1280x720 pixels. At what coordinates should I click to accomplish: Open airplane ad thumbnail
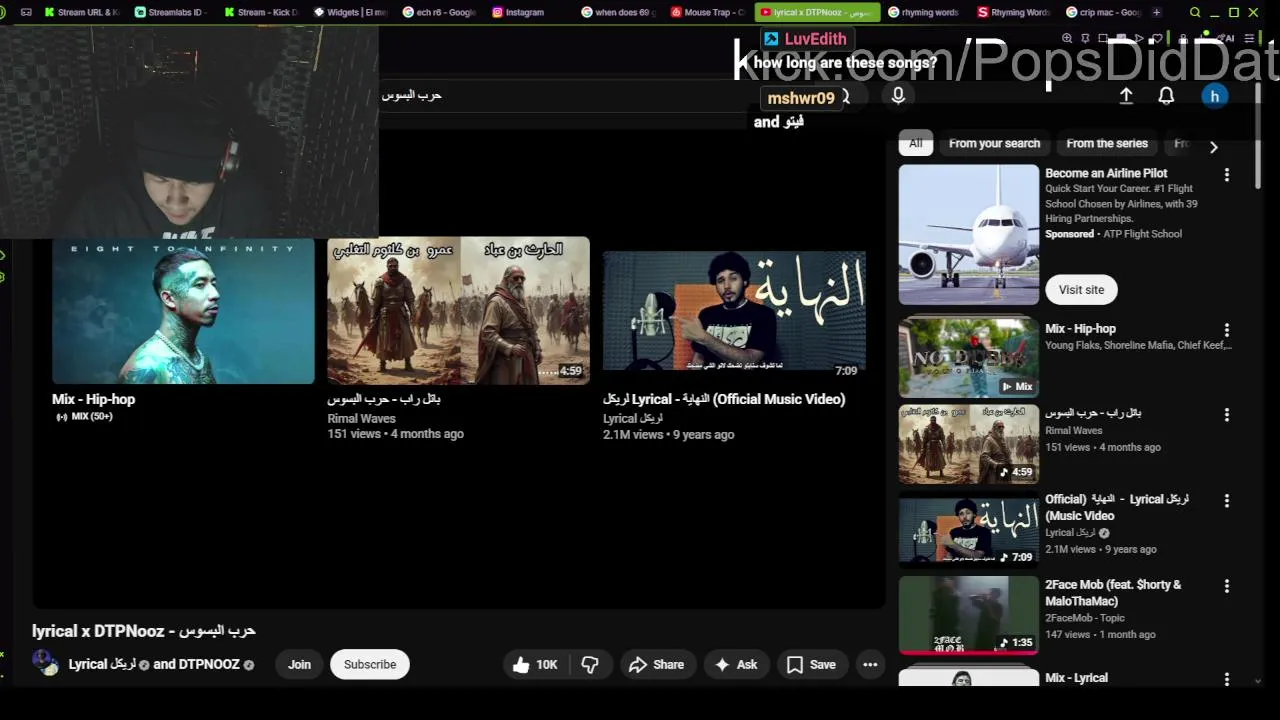tap(968, 234)
